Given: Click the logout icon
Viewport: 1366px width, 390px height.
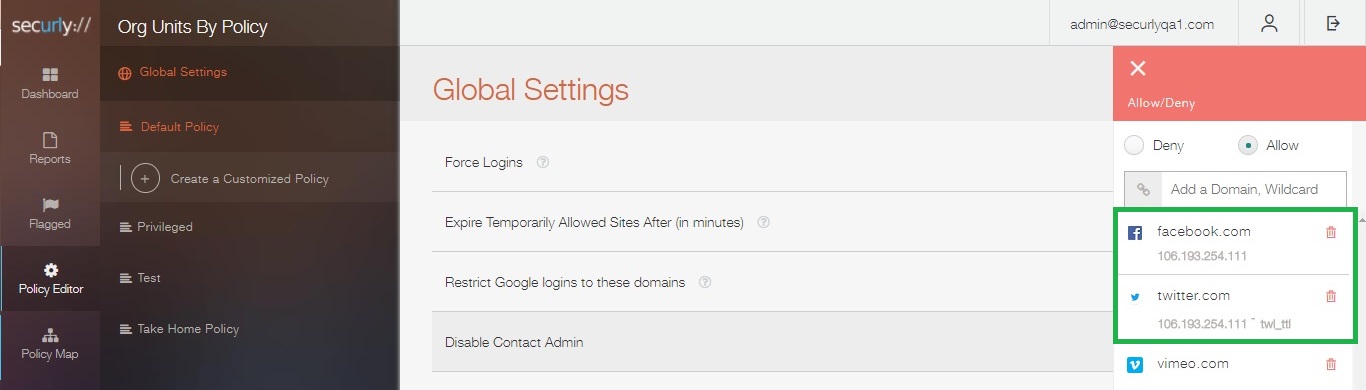Looking at the screenshot, I should click(1333, 23).
